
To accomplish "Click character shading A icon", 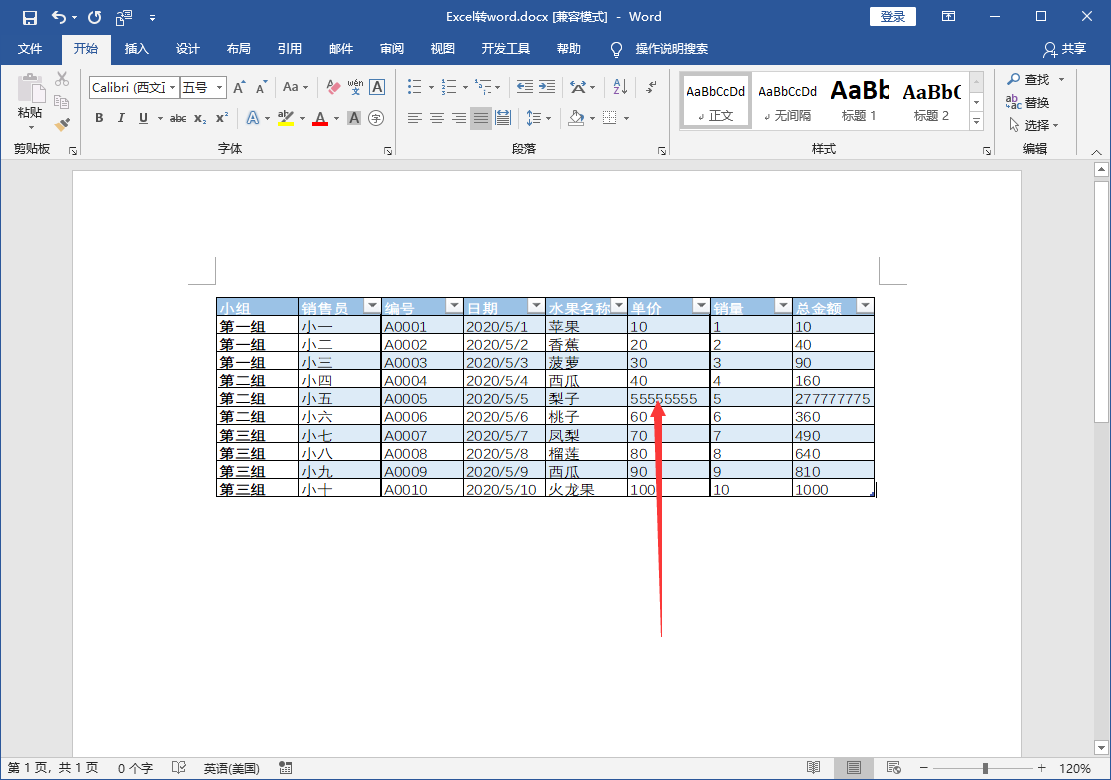I will click(x=354, y=118).
